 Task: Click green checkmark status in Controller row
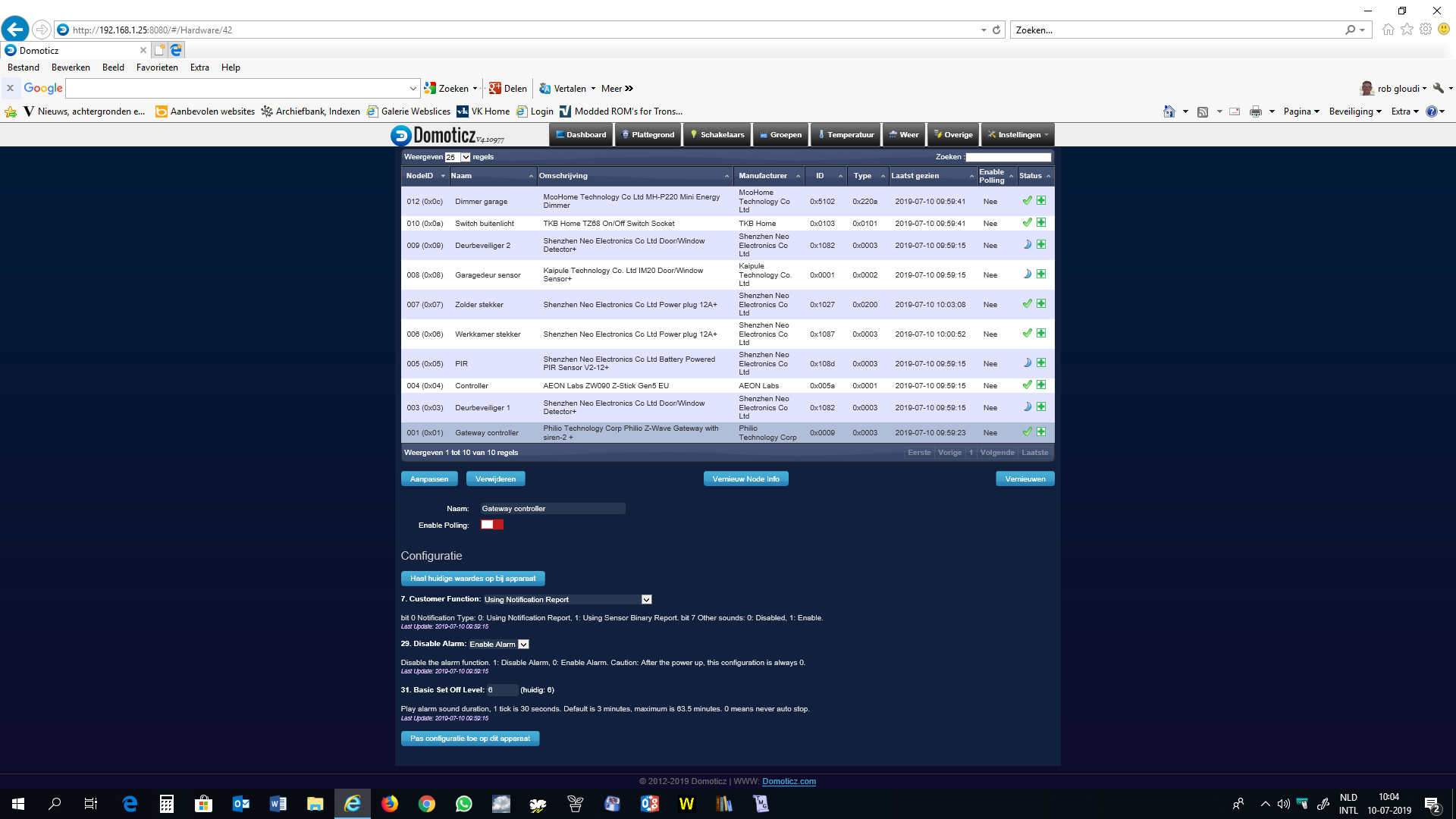point(1027,385)
